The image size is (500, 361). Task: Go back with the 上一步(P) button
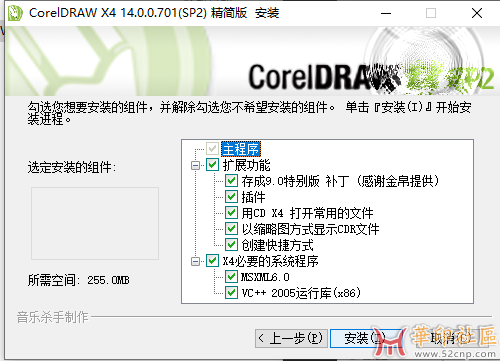point(291,338)
